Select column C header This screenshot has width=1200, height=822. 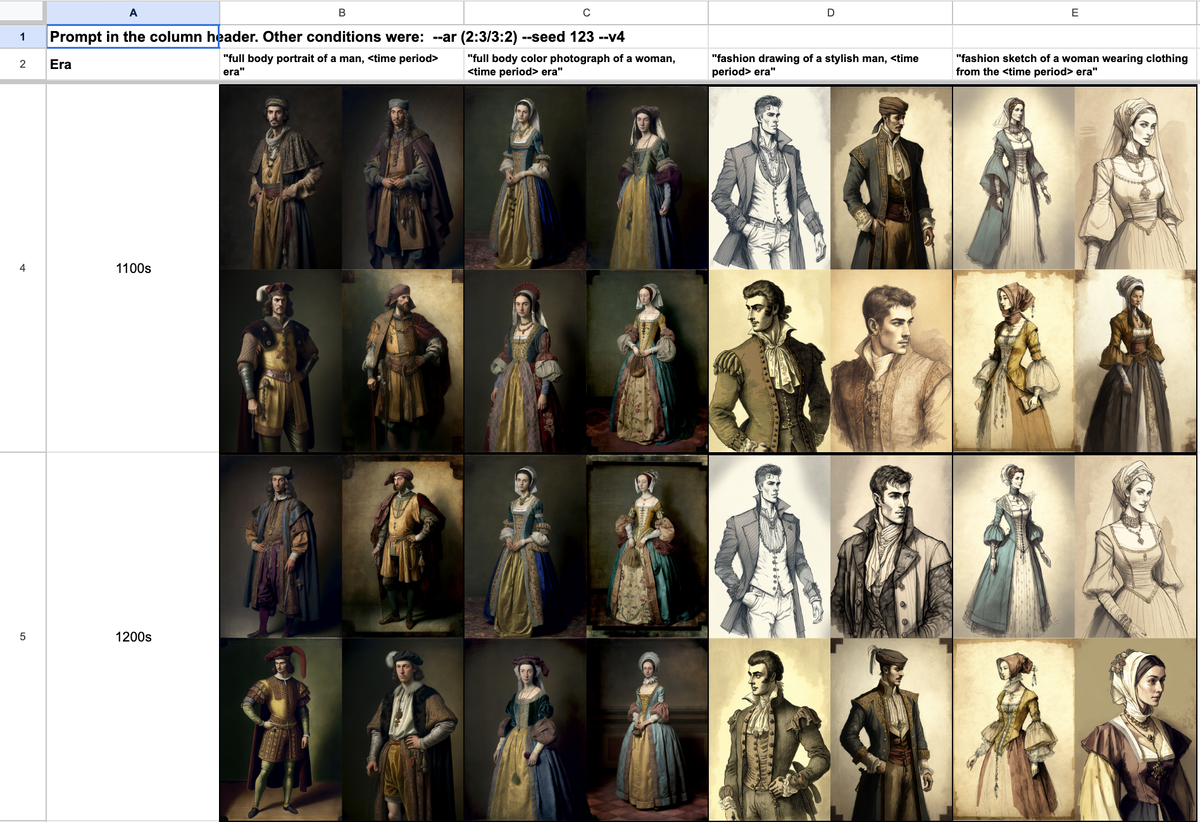click(586, 12)
